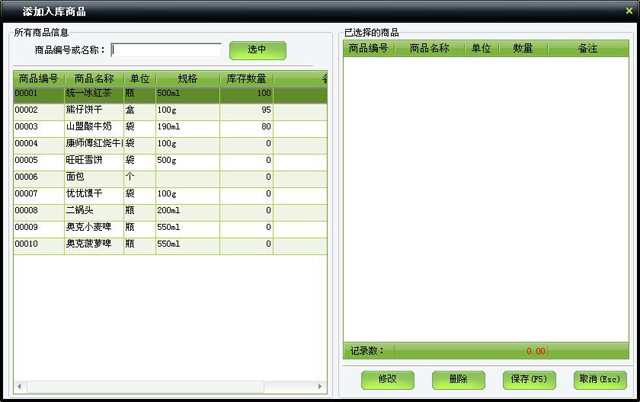Sort by 库存数量 column header

[x=245, y=78]
